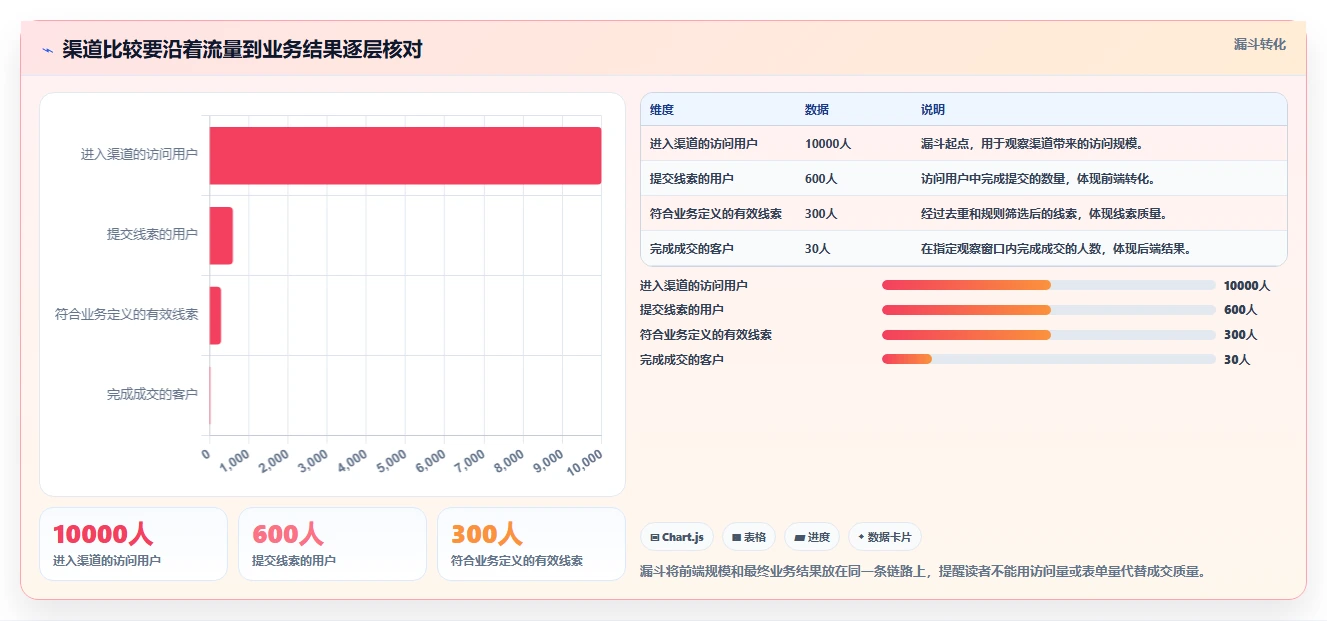The image size is (1327, 621).
Task: Open the 300人 data card
Action: click(531, 544)
